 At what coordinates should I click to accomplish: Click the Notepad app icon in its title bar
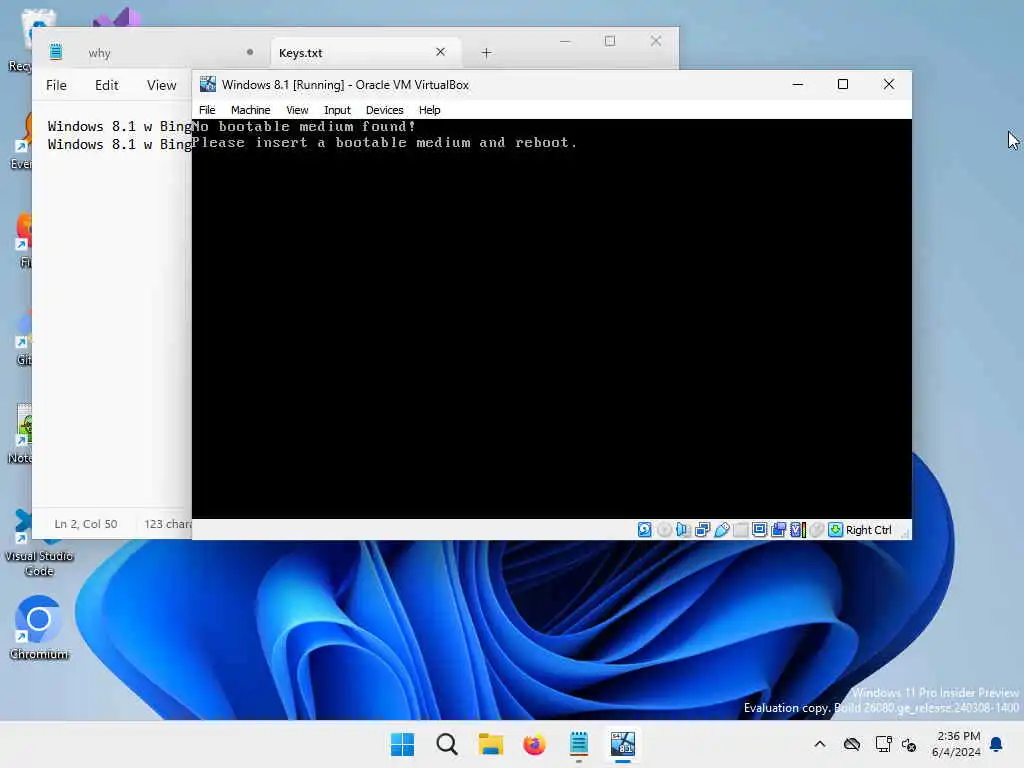click(56, 52)
